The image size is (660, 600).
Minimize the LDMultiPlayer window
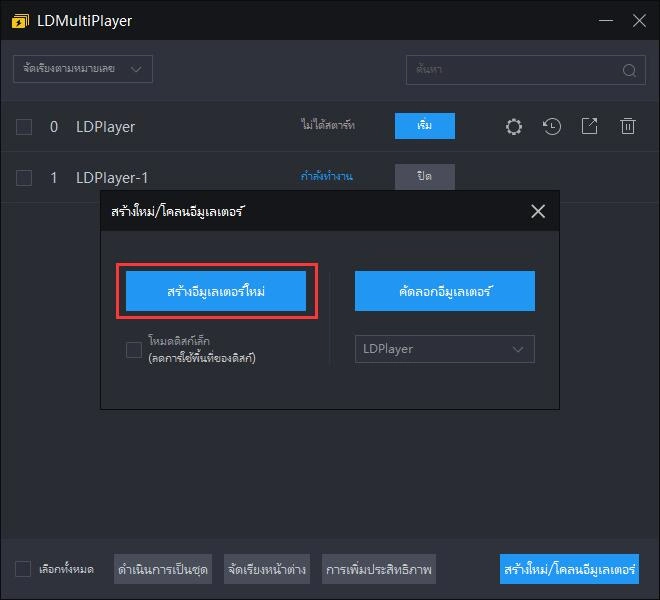[606, 20]
